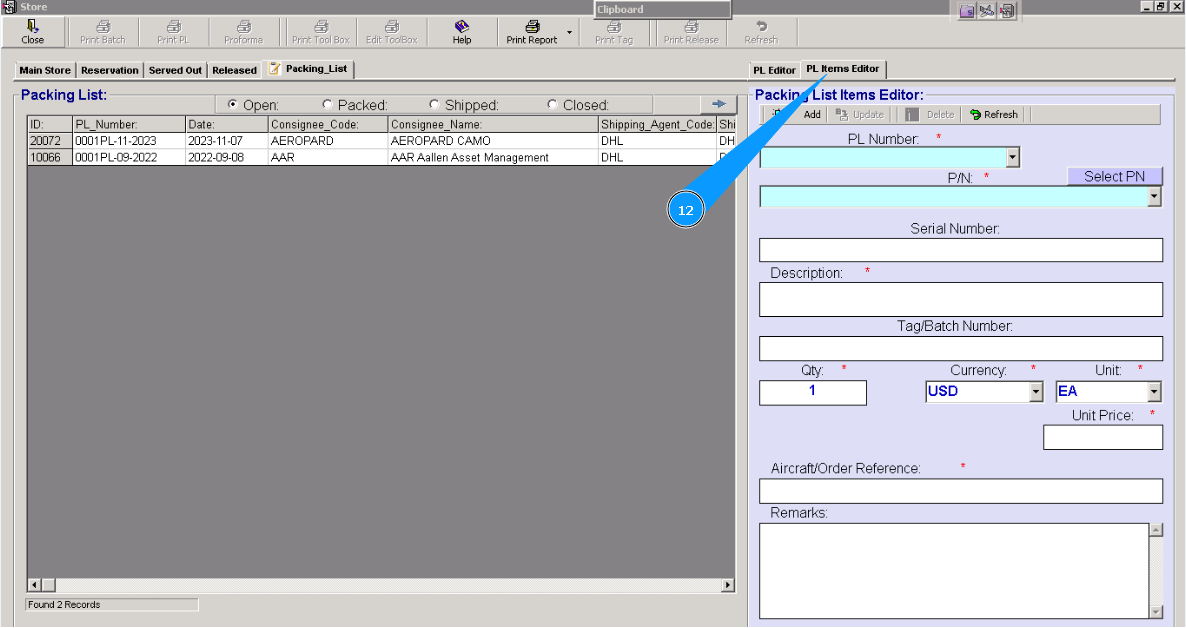Click inside Tag/Batch Number field
The height and width of the screenshot is (628, 1186).
pyautogui.click(x=961, y=348)
